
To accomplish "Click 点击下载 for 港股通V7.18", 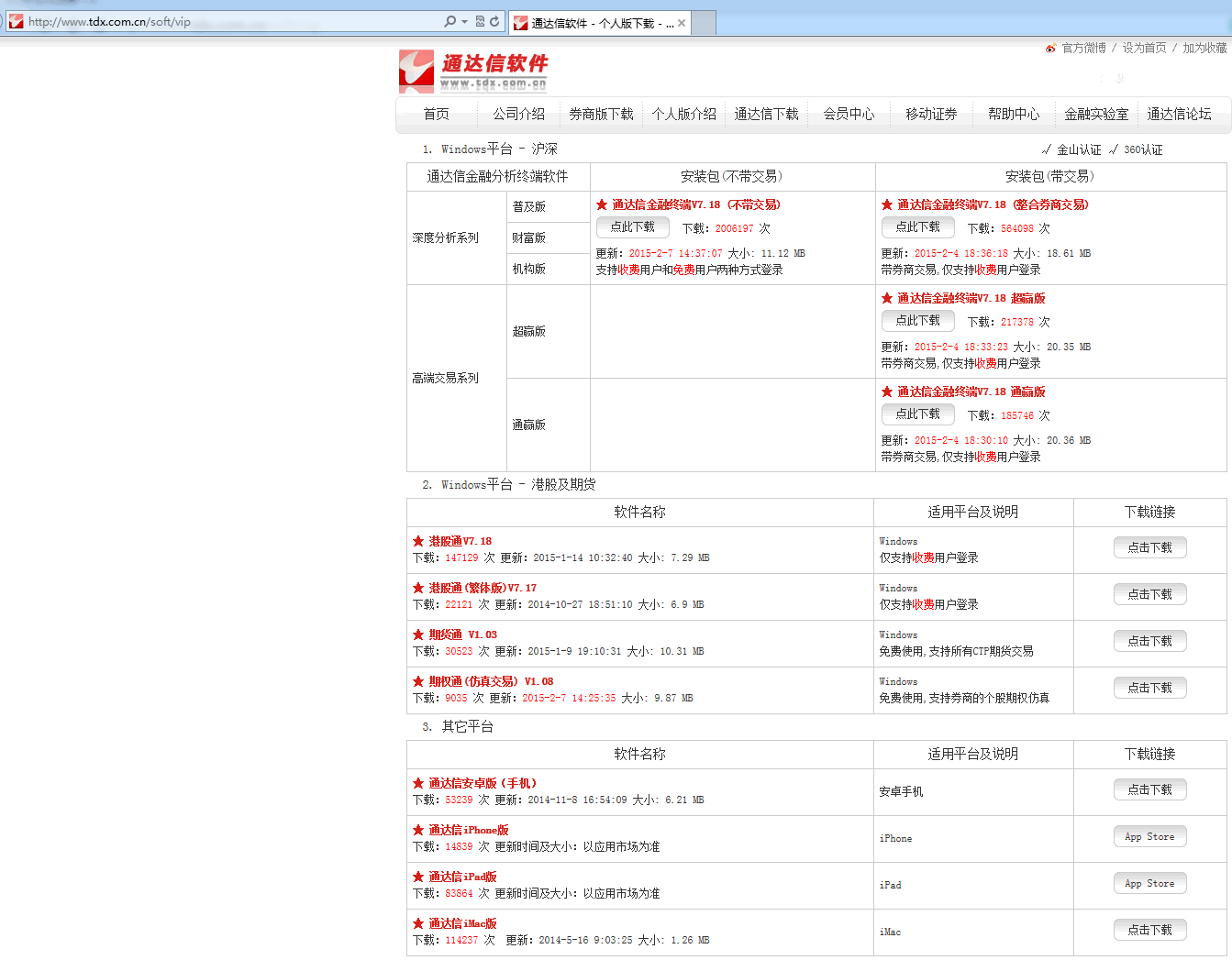I will coord(1149,547).
